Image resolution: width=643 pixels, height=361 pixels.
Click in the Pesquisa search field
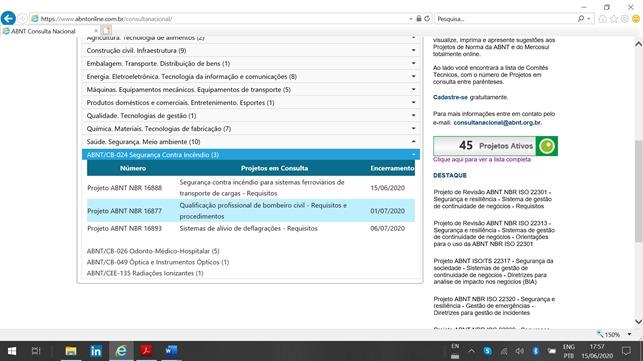click(505, 19)
